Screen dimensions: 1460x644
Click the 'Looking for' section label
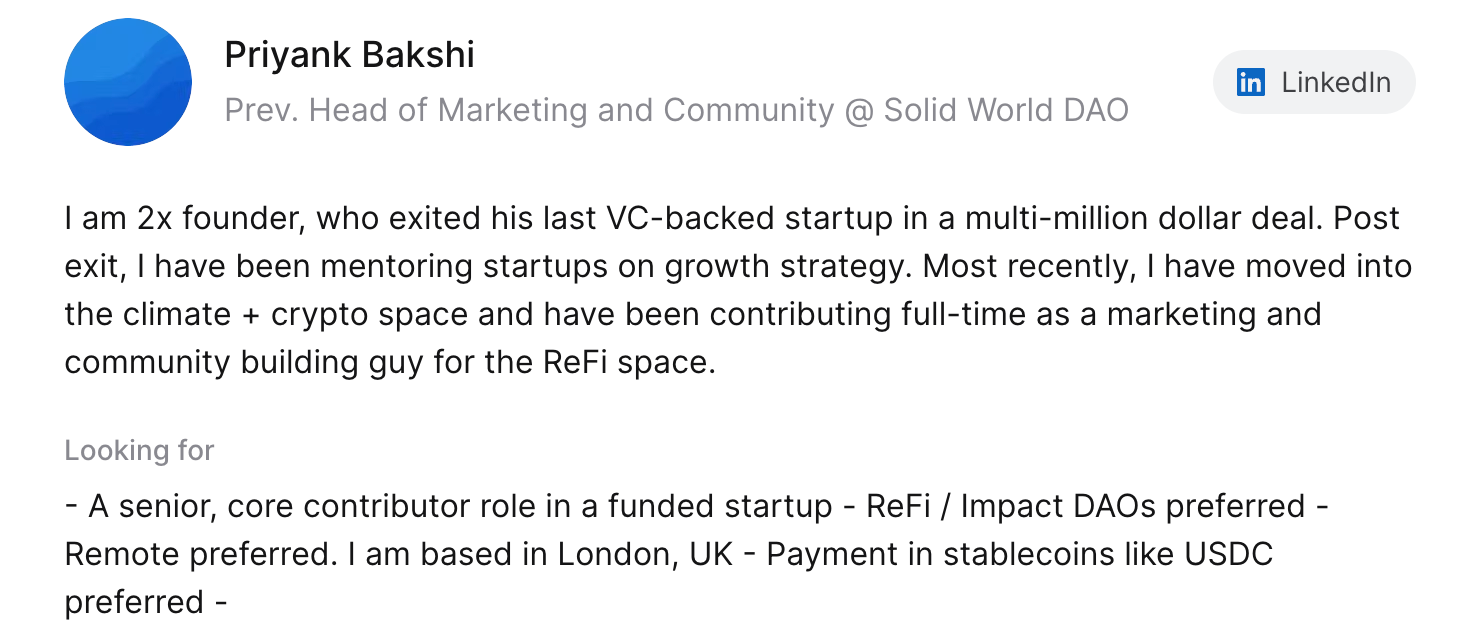[x=139, y=451]
